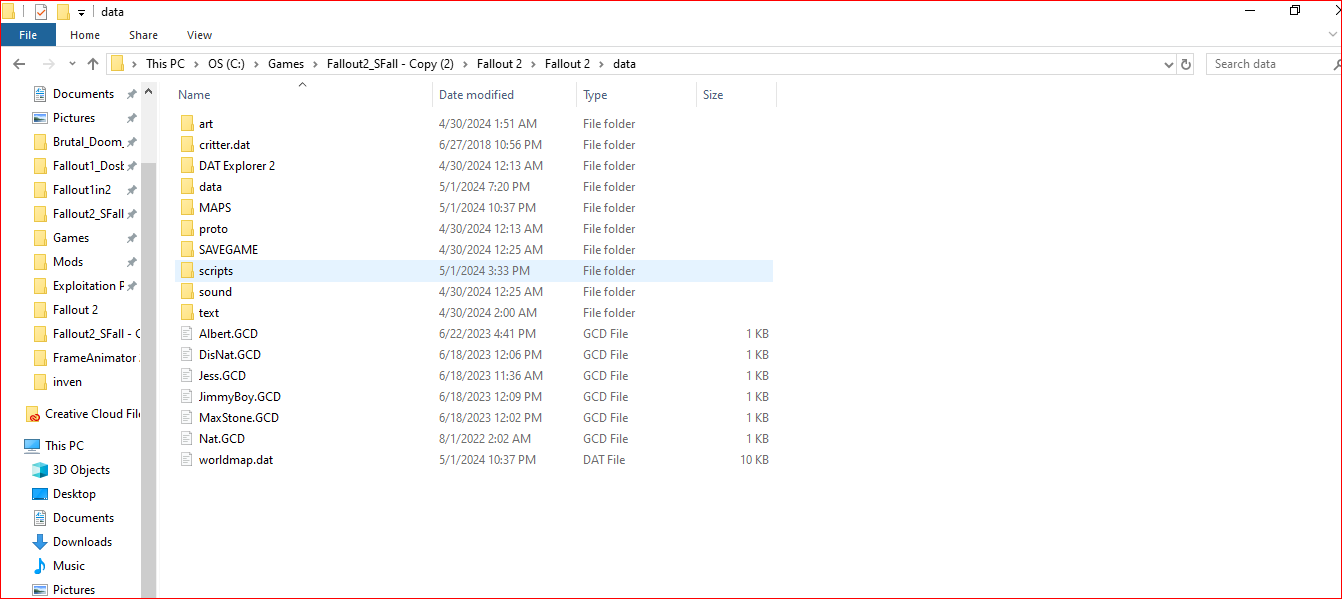Screen dimensions: 1342x599
Task: Expand address bar previous locations dropdown
Action: [x=1169, y=64]
